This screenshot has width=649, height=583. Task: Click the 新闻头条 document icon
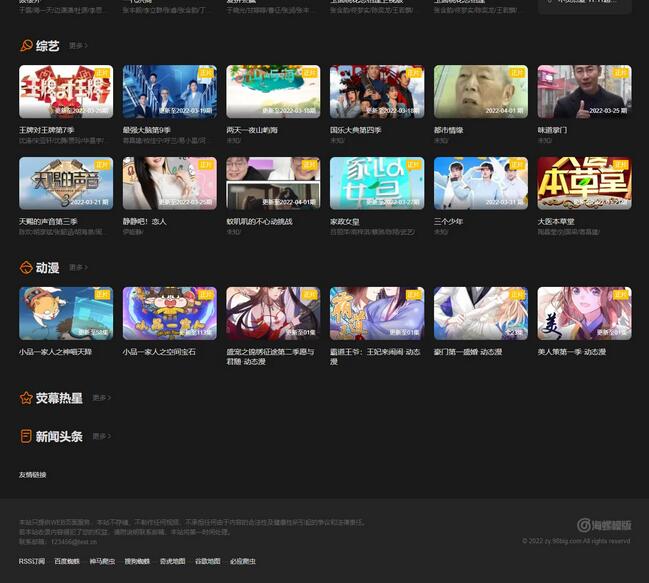[26, 436]
